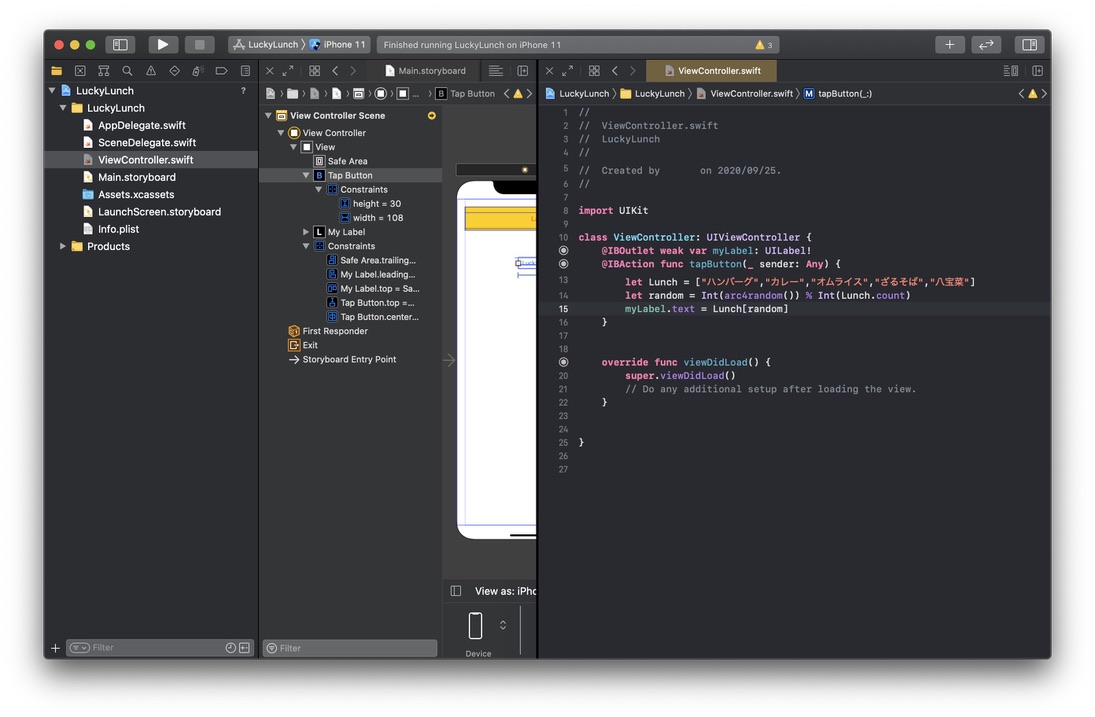The width and height of the screenshot is (1095, 717).
Task: Toggle recent files filter clock icon
Action: pos(230,648)
